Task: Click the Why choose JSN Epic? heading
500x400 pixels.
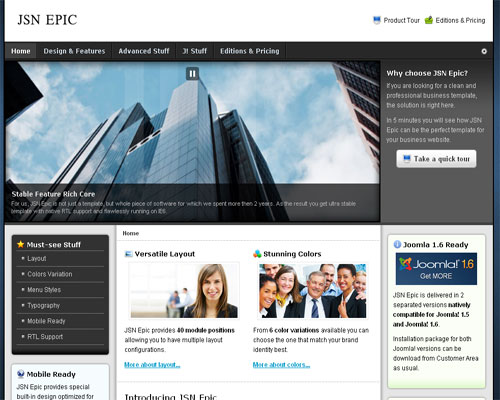Action: coord(427,73)
